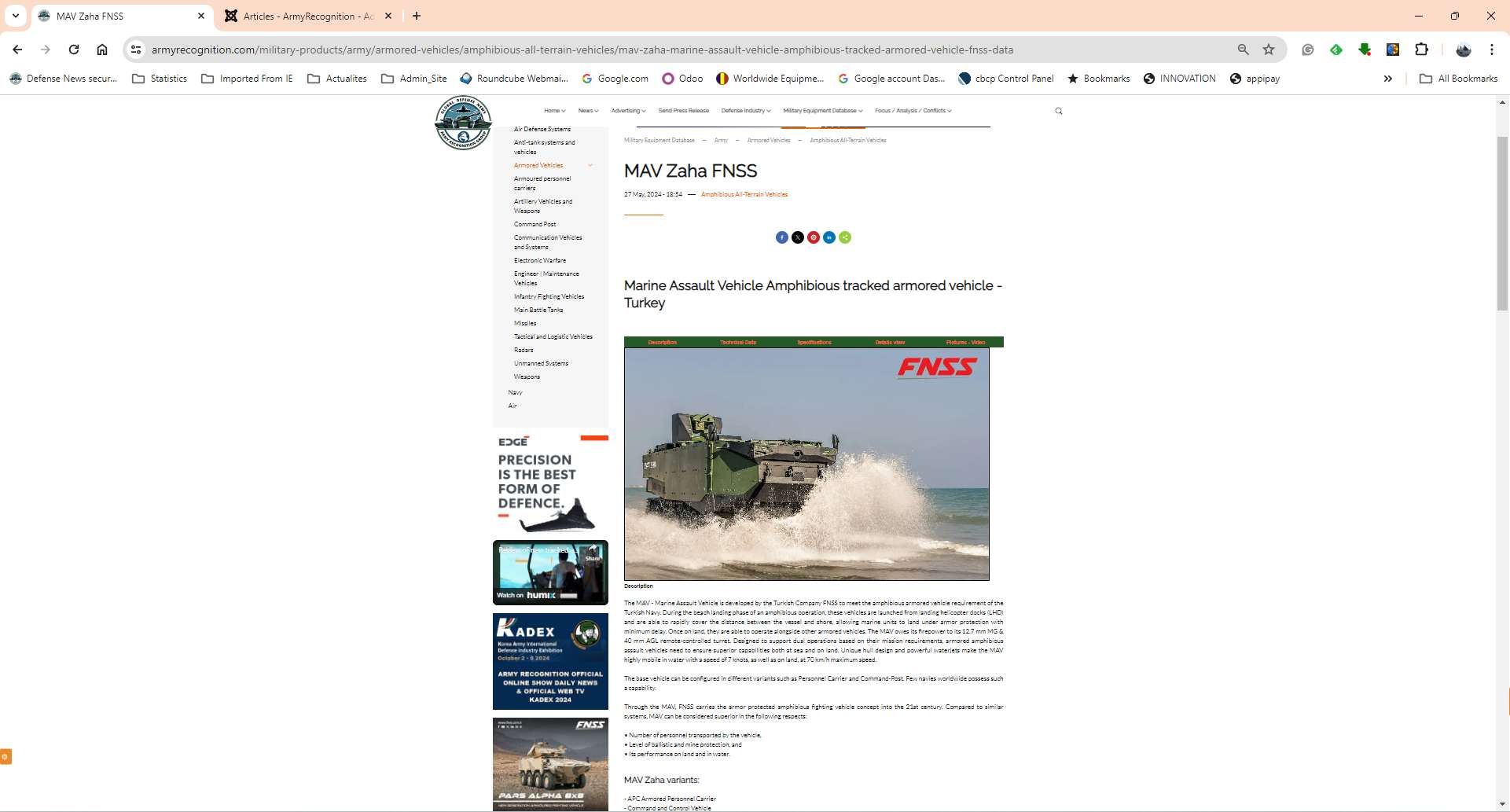The height and width of the screenshot is (812, 1510).
Task: Share article on X (Twitter)
Action: coord(797,237)
